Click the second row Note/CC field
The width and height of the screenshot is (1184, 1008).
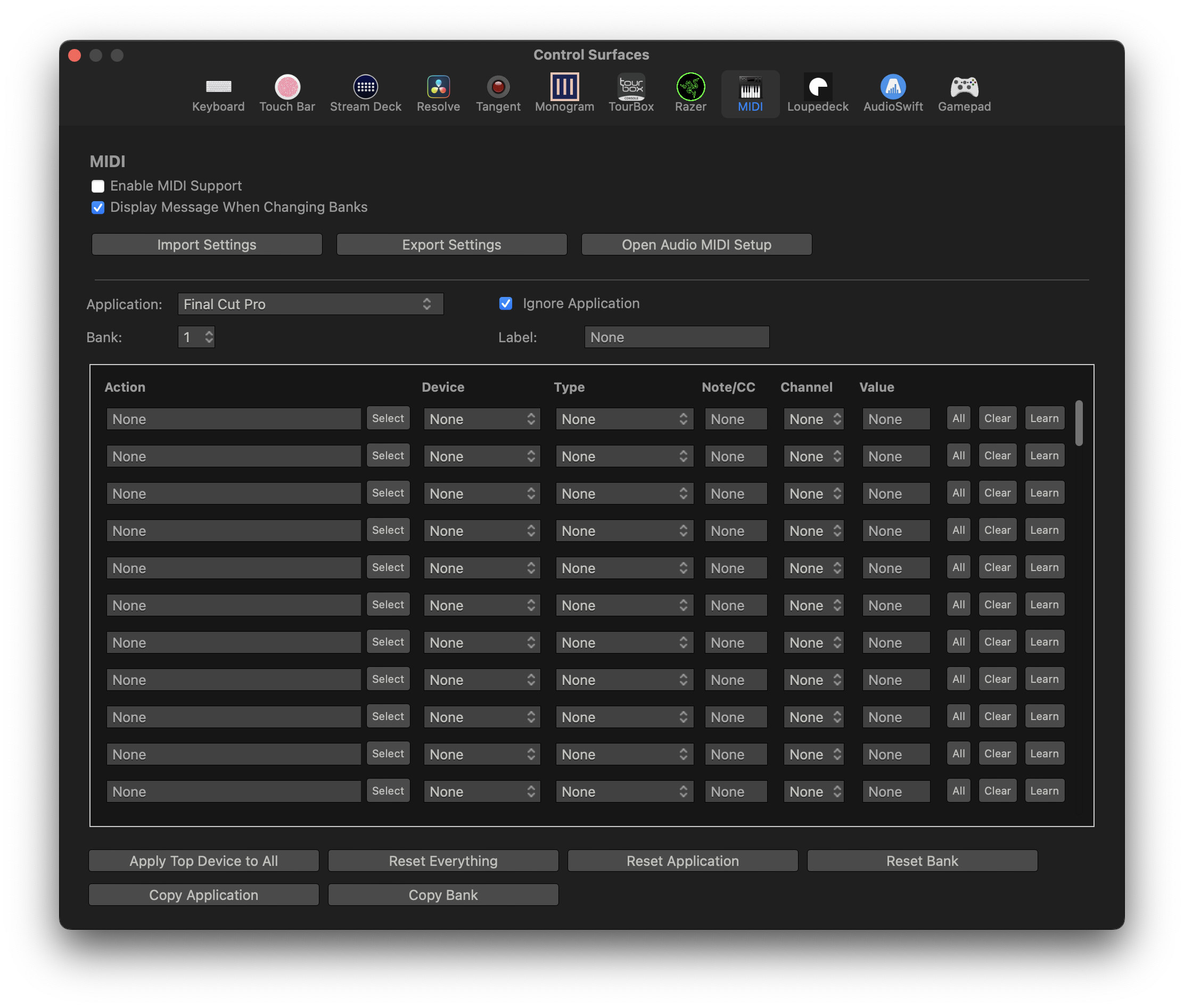(x=735, y=456)
